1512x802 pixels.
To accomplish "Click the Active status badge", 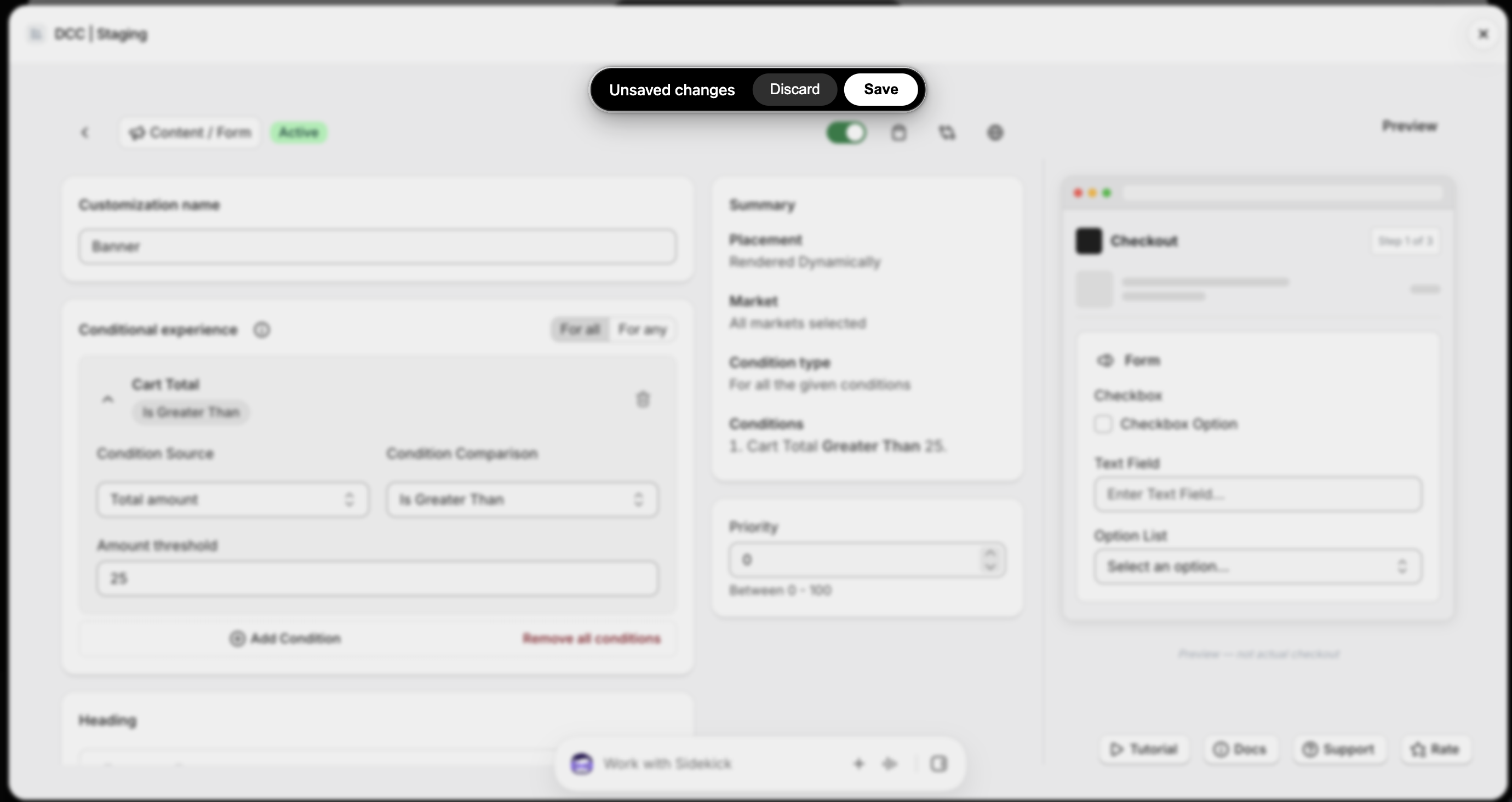I will (298, 133).
